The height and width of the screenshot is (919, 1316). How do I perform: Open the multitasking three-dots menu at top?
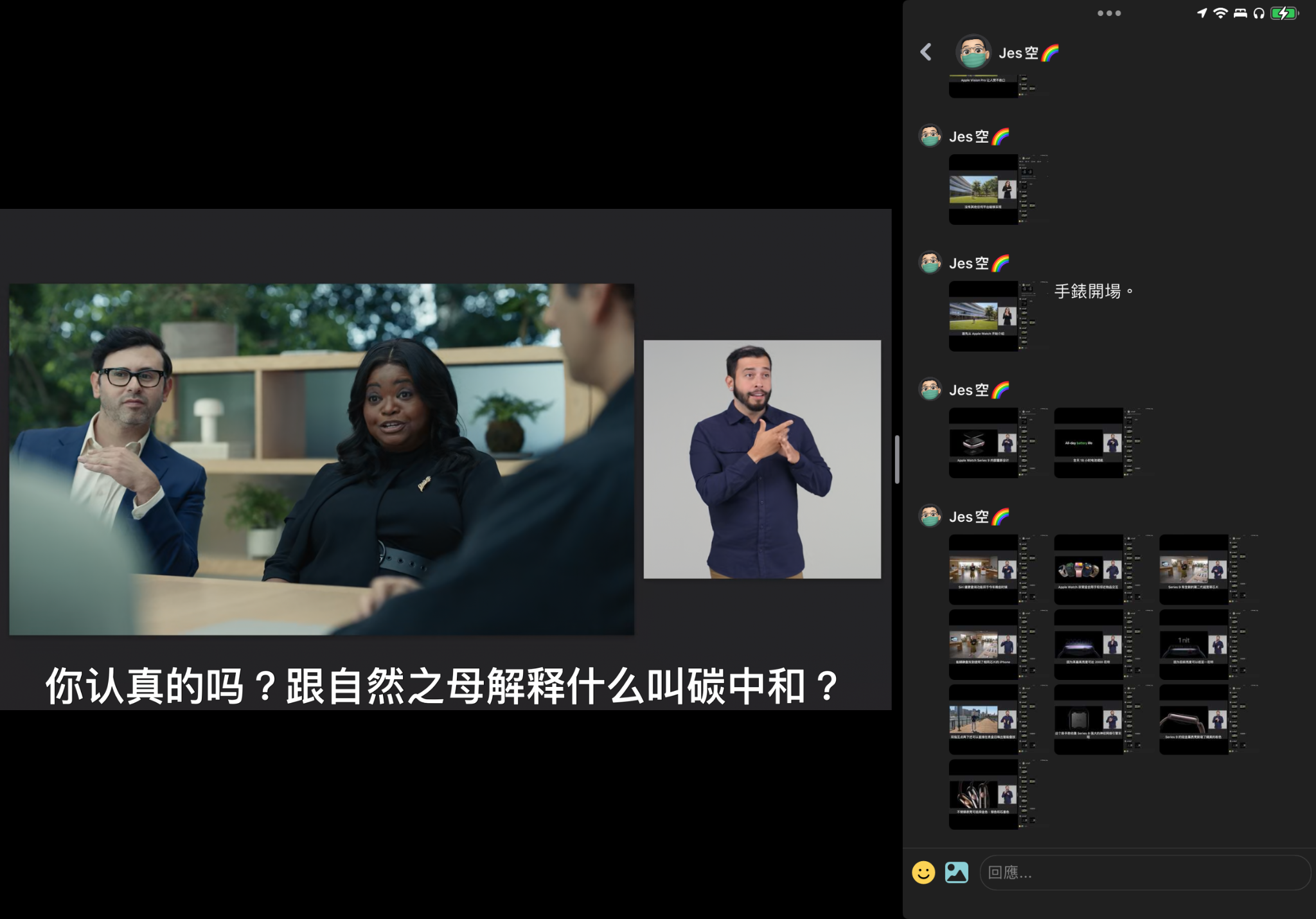[x=1109, y=13]
